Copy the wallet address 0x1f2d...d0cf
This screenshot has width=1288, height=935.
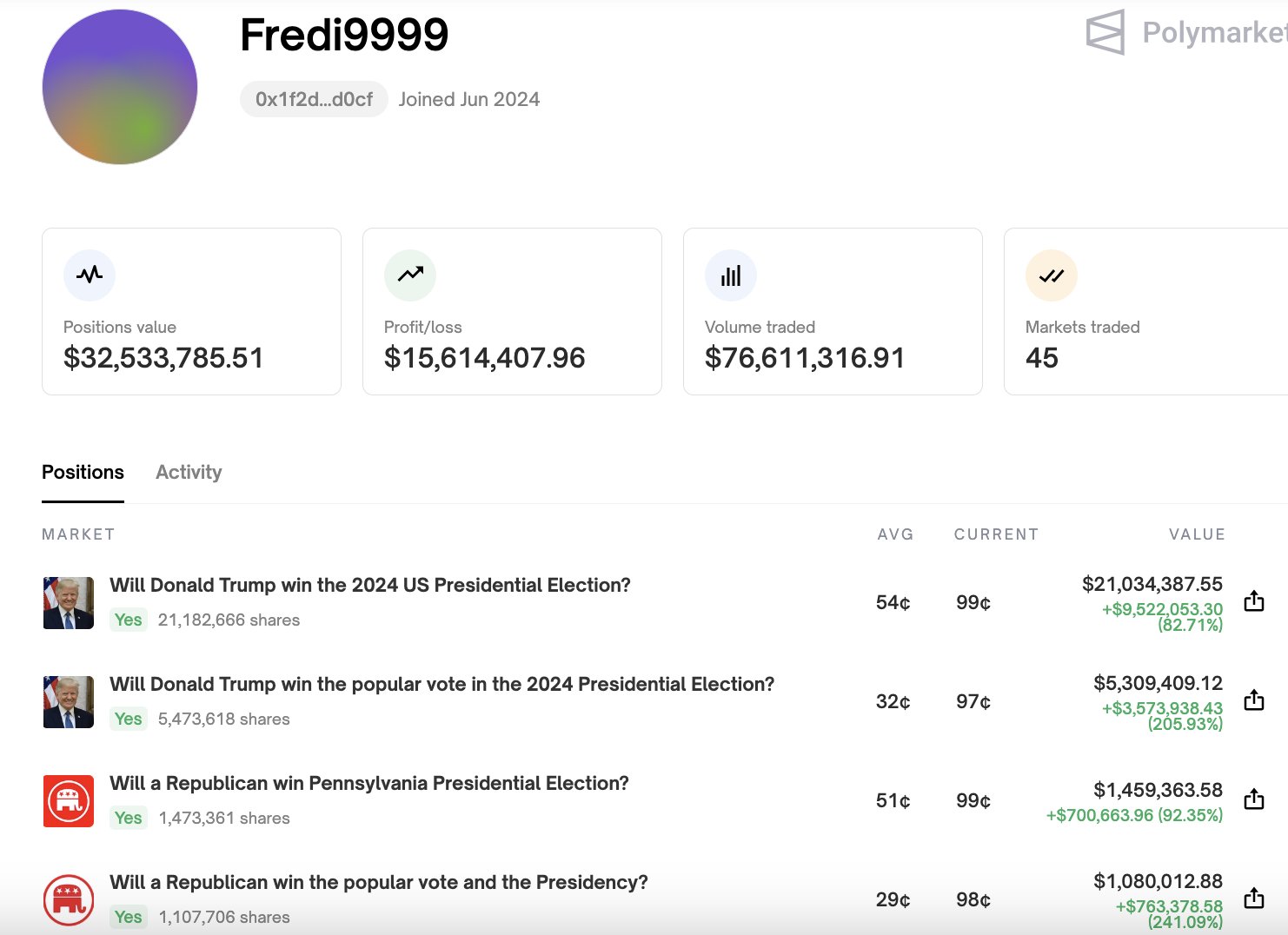(314, 100)
